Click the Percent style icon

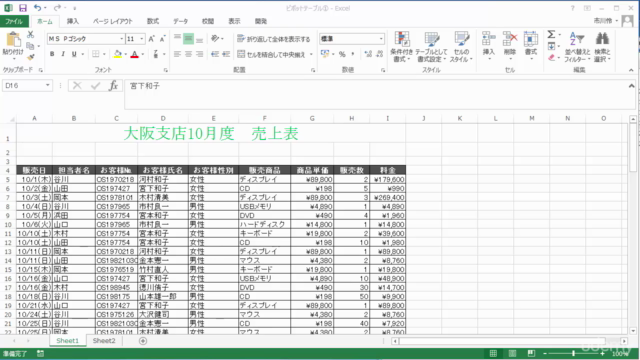[342, 54]
